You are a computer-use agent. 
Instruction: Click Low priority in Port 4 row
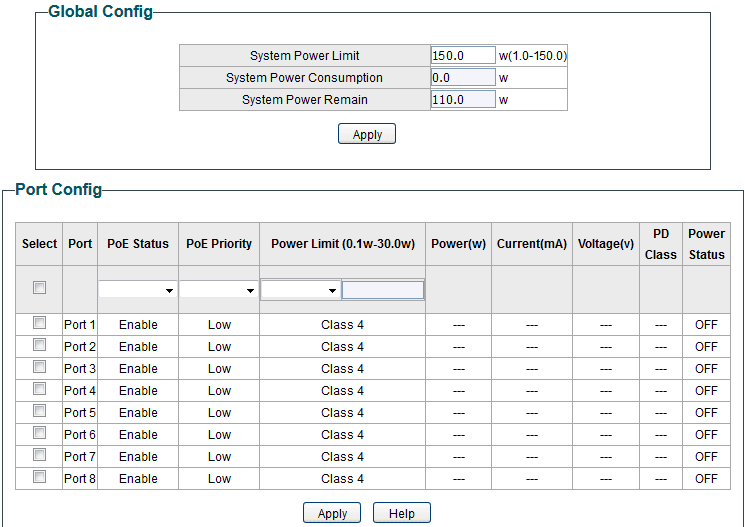pos(220,391)
